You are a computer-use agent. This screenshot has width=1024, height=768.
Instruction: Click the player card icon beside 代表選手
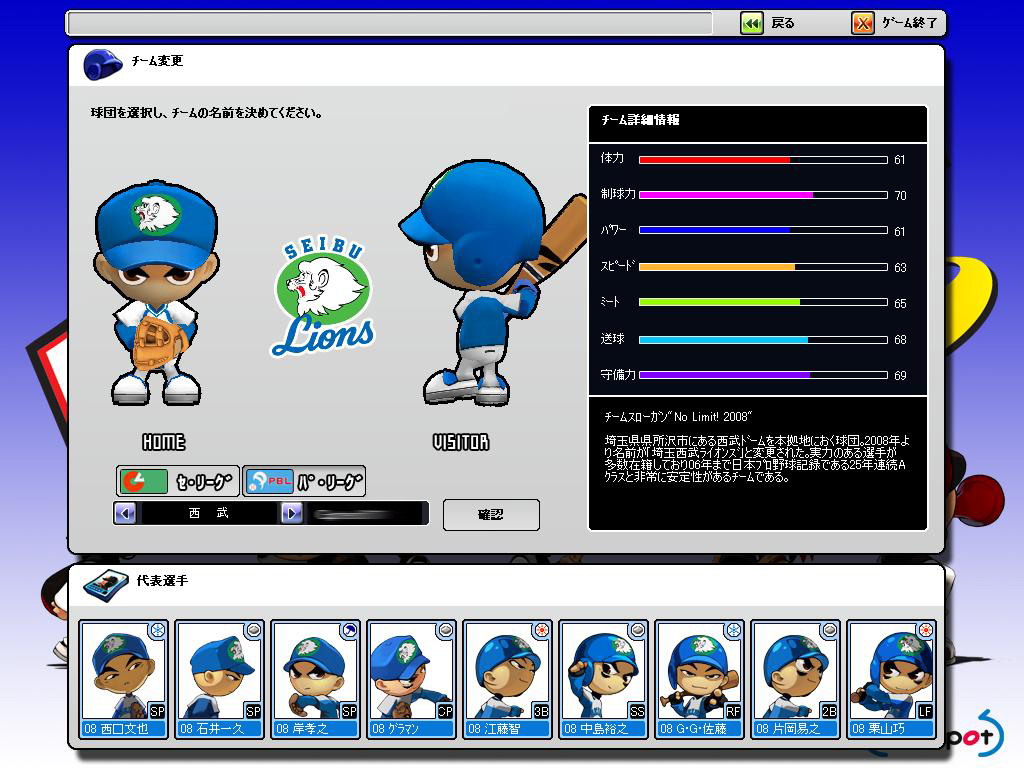pyautogui.click(x=105, y=585)
